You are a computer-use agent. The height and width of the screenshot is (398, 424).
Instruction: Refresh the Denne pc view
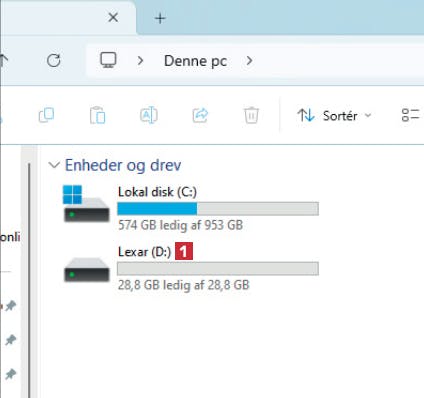[x=54, y=61]
